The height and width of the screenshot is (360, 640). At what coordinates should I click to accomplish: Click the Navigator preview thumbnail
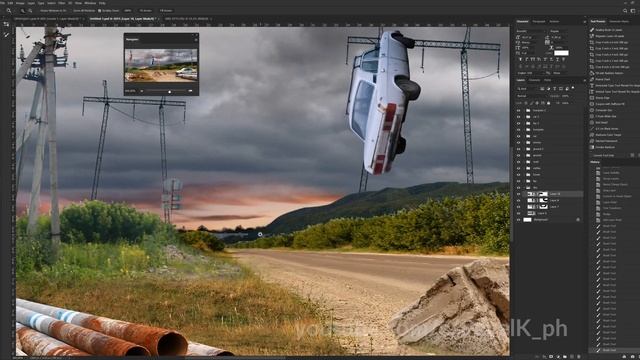[x=161, y=65]
